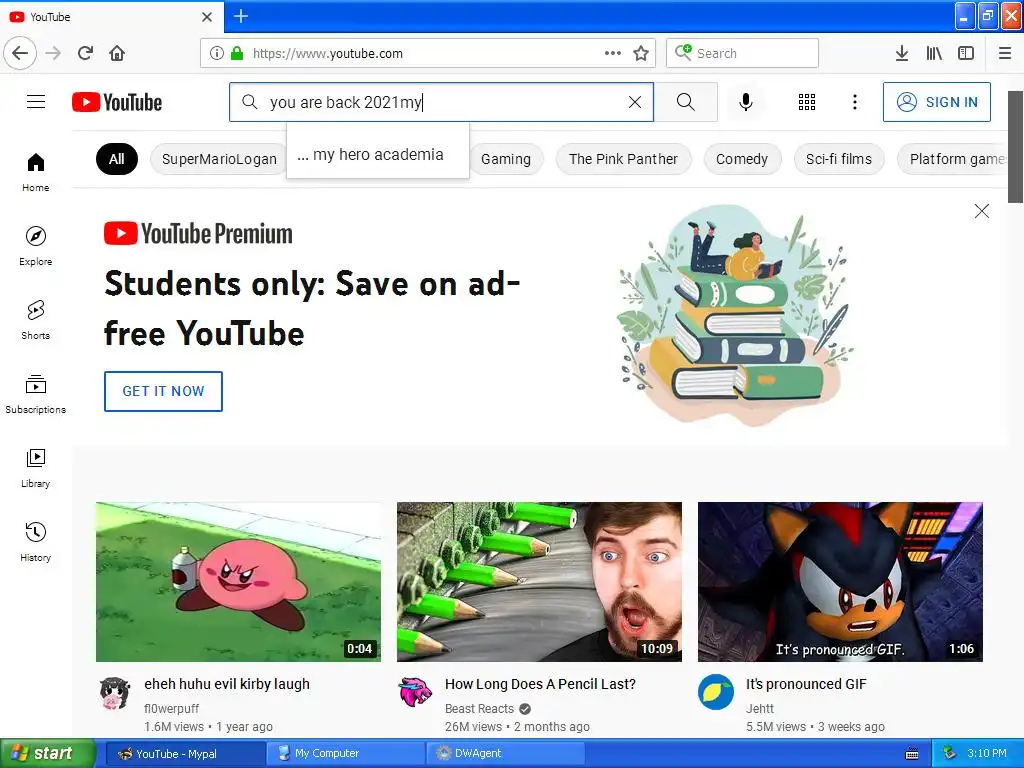
Task: Open the browser library icon
Action: pyautogui.click(x=934, y=53)
